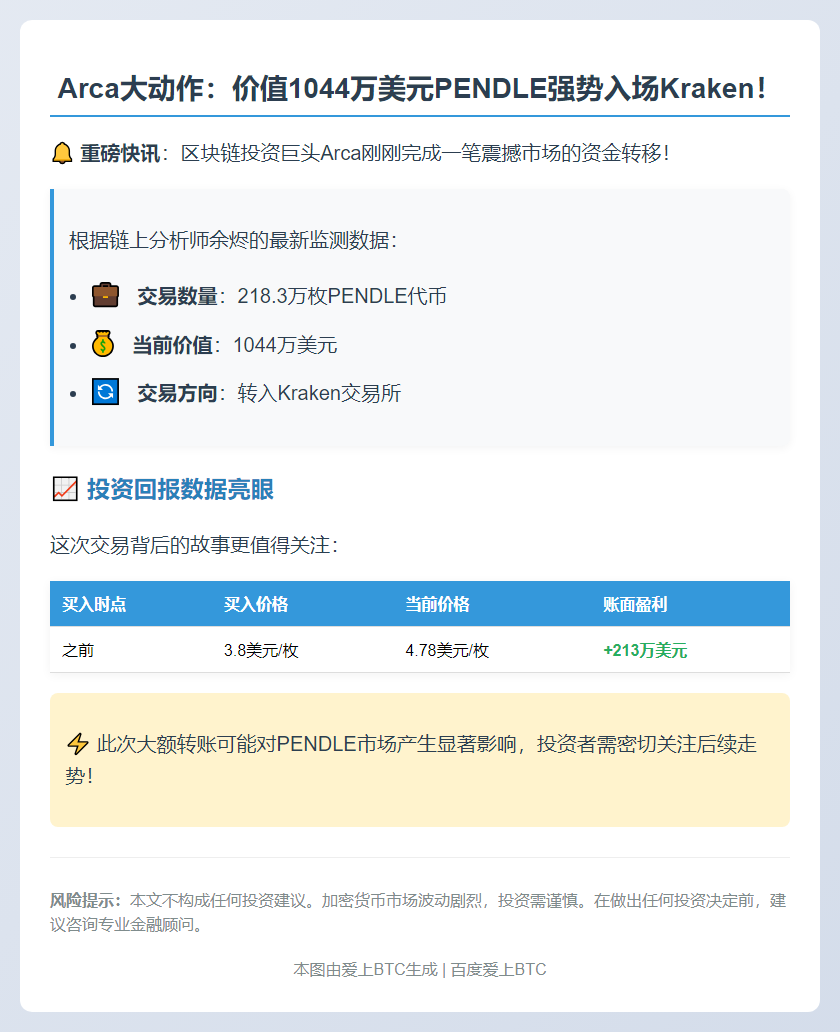840x1032 pixels.
Task: Click the green profit value +213万美元
Action: (645, 650)
